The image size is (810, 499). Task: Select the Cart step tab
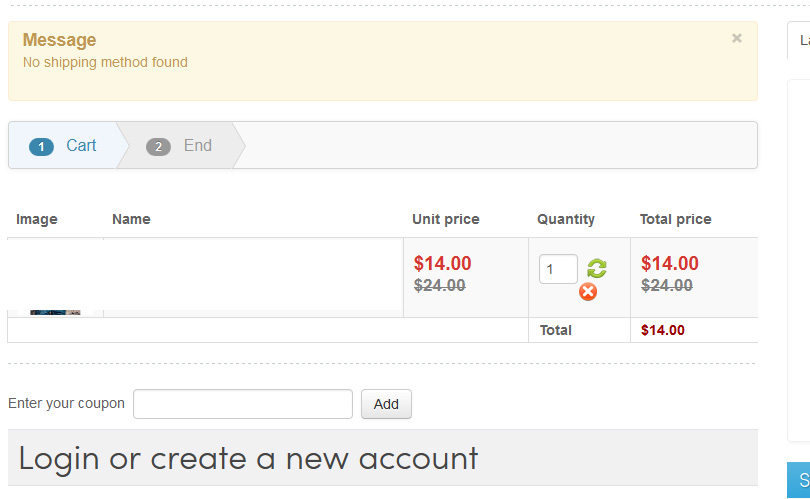[66, 146]
